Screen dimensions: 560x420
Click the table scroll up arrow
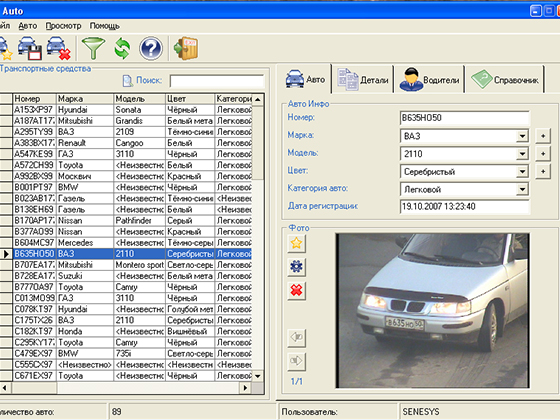[x=258, y=99]
